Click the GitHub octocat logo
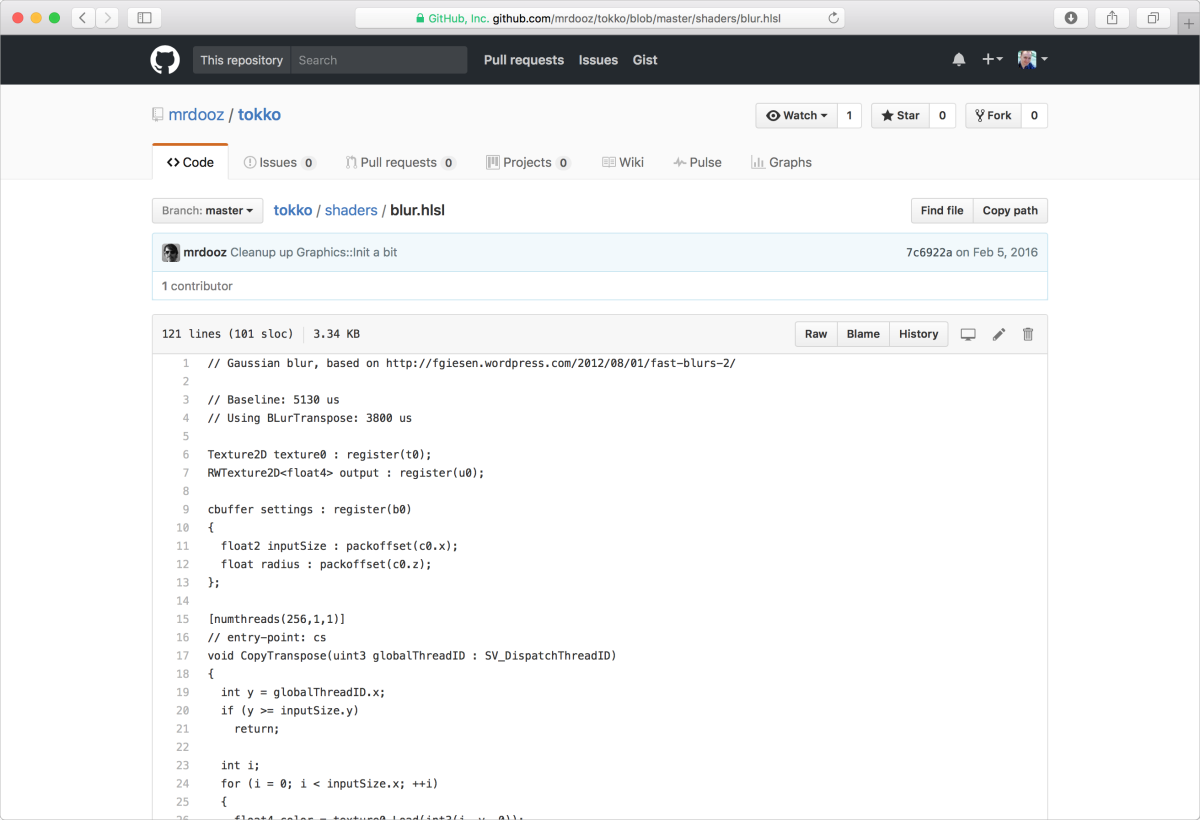Image resolution: width=1200 pixels, height=820 pixels. point(165,59)
